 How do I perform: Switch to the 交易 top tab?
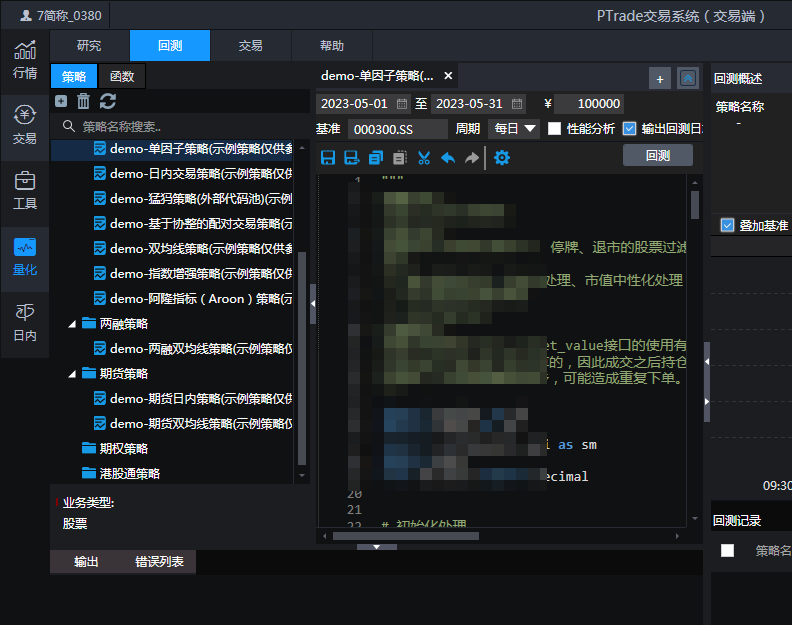coord(251,46)
